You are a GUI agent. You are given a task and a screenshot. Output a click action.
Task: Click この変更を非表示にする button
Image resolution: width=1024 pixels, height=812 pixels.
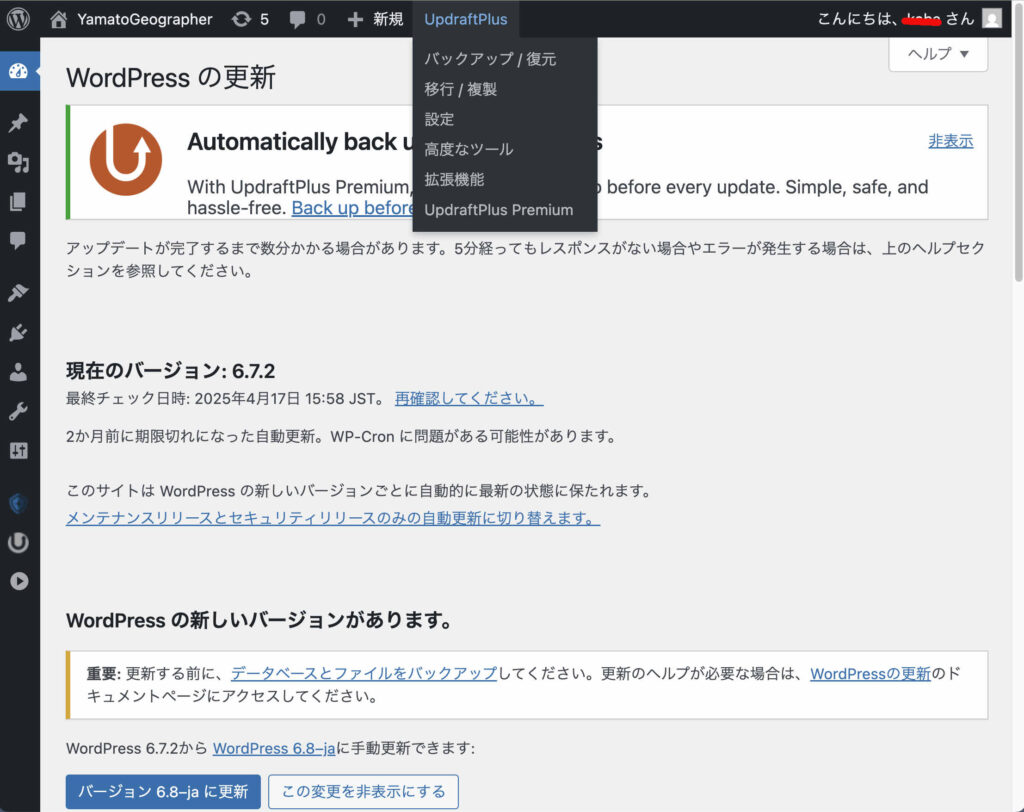point(363,792)
